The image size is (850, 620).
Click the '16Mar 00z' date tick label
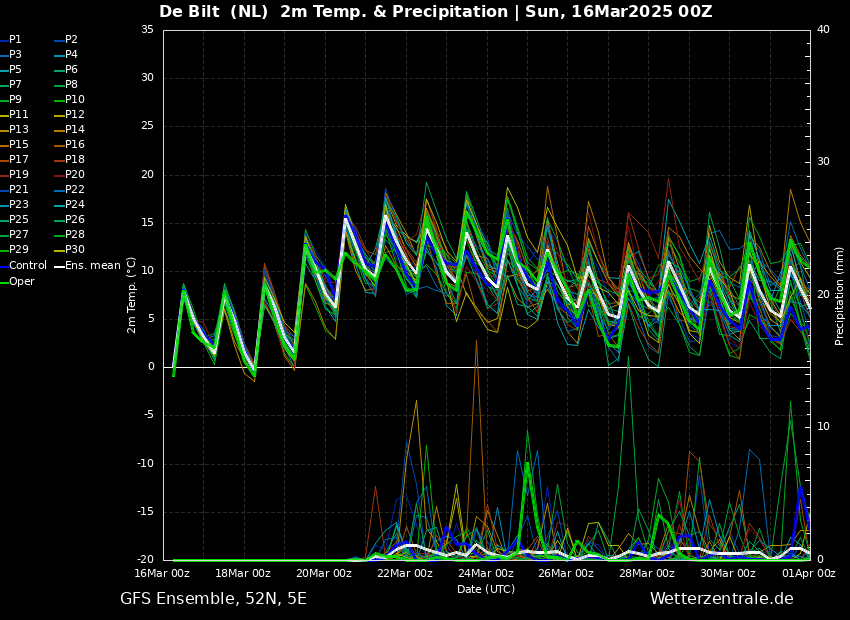(162, 573)
